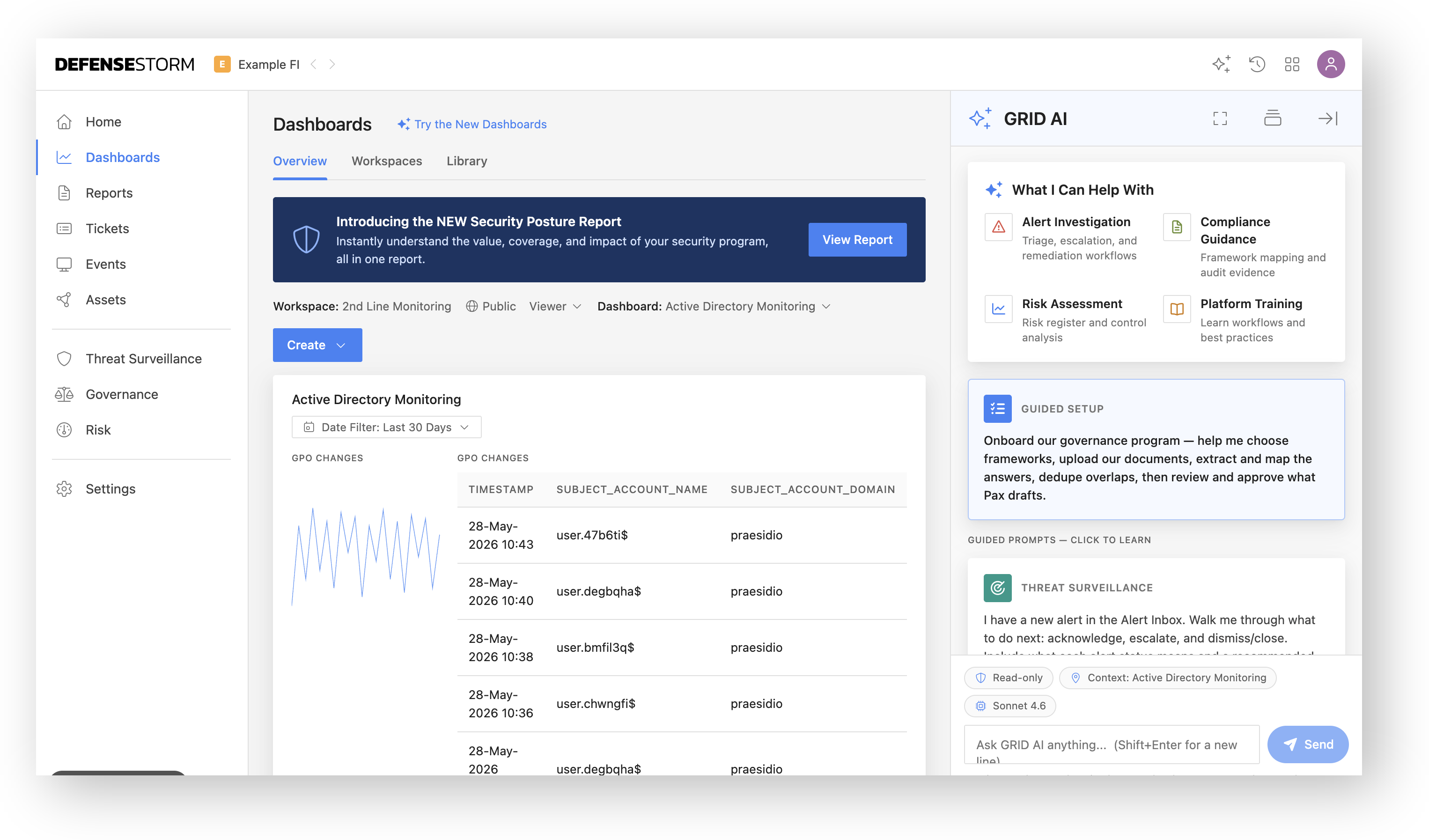
Task: Open the Guided Setup onboarding prompt card
Action: tap(1156, 449)
